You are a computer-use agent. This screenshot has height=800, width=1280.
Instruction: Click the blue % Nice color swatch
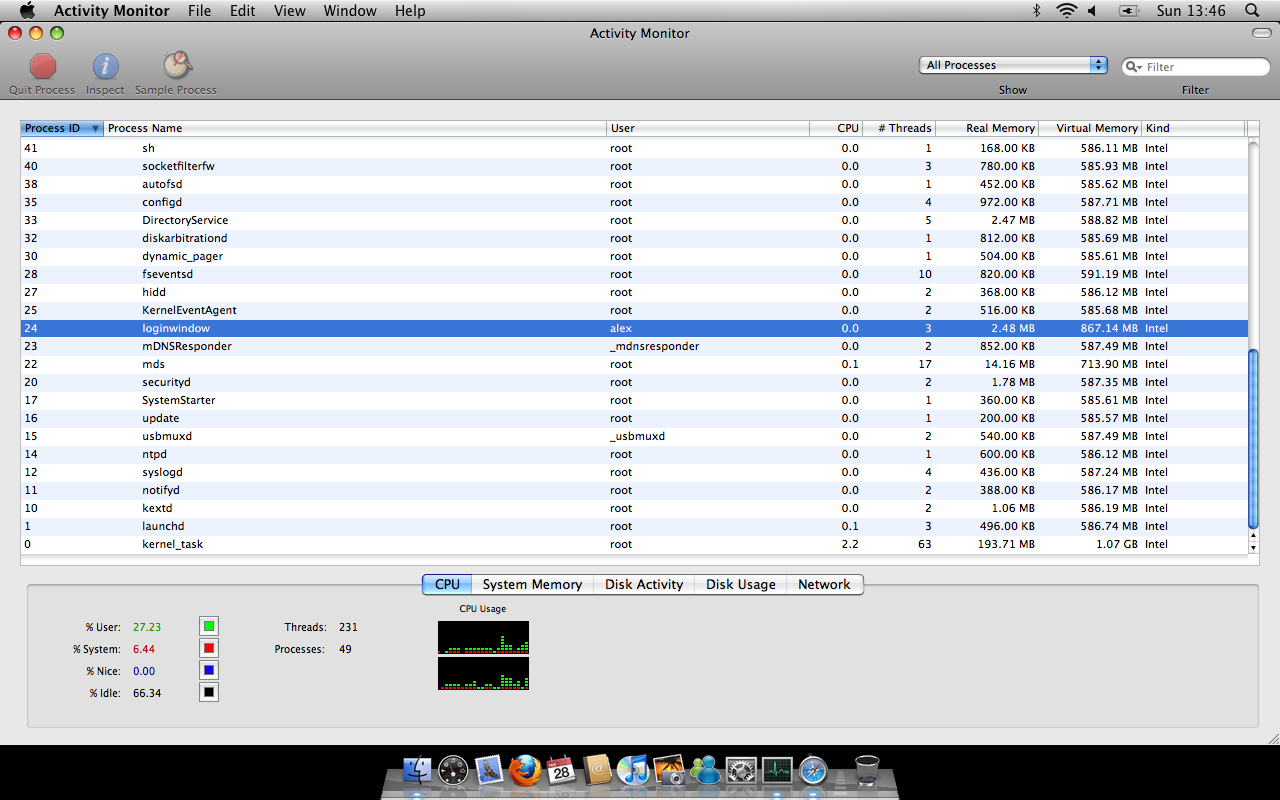coord(209,671)
